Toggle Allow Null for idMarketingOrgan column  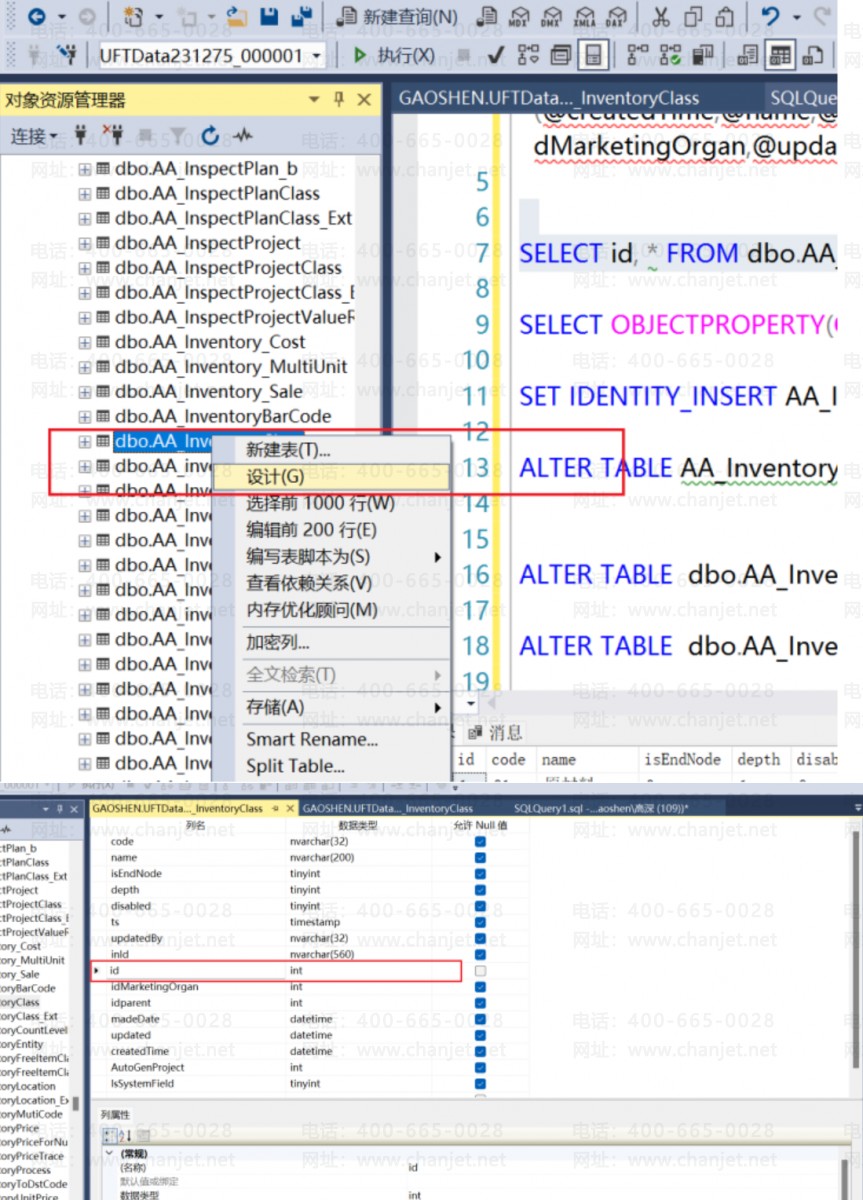point(480,987)
